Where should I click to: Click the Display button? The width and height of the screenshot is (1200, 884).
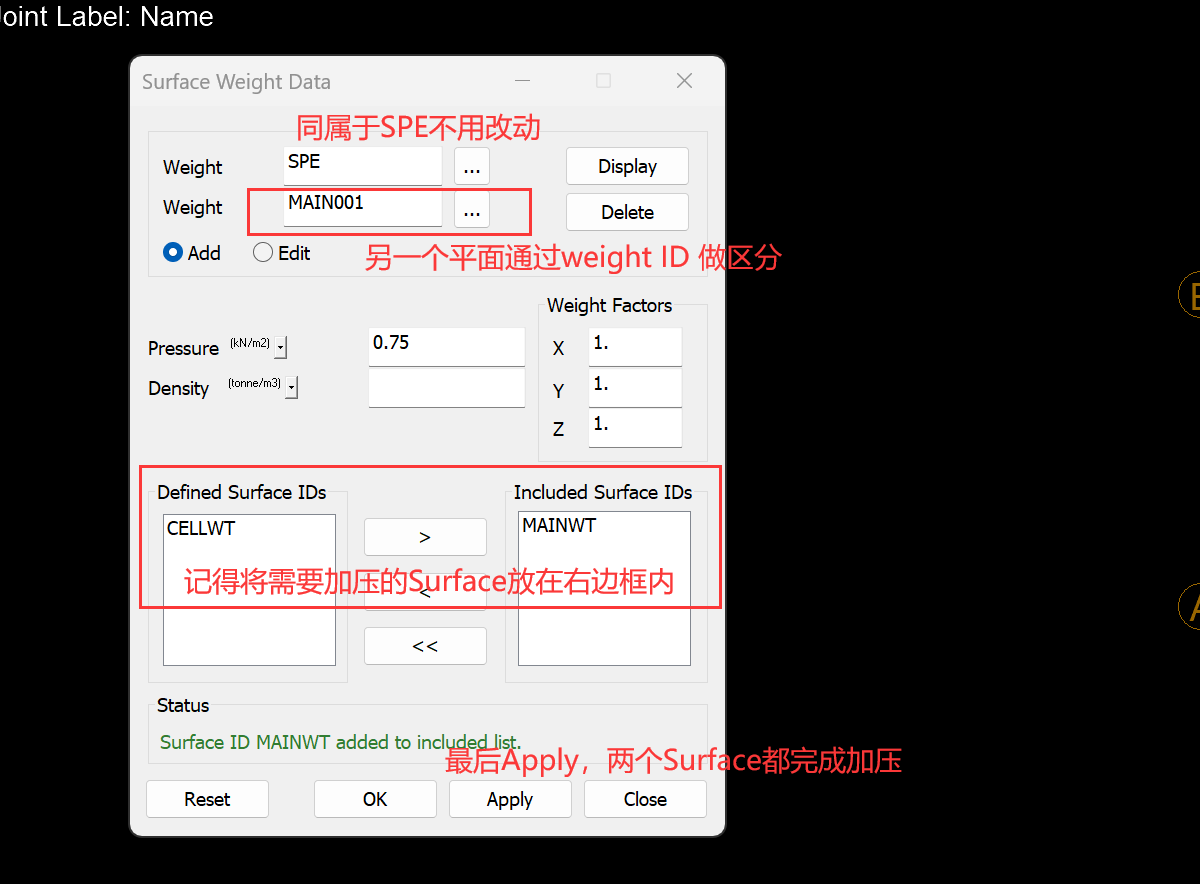point(627,167)
